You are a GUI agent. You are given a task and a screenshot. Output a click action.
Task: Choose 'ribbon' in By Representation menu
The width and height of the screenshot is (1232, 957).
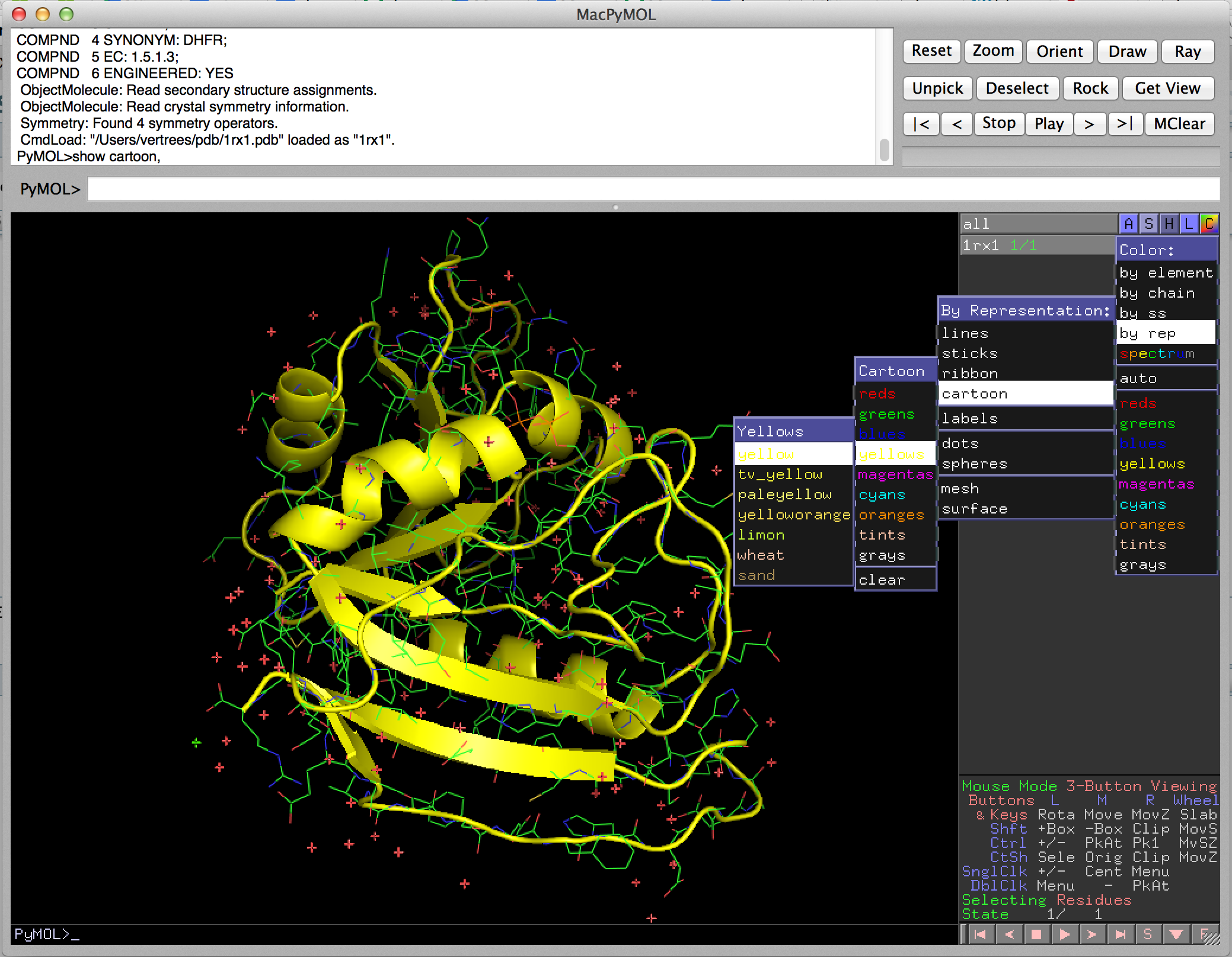pyautogui.click(x=1026, y=374)
